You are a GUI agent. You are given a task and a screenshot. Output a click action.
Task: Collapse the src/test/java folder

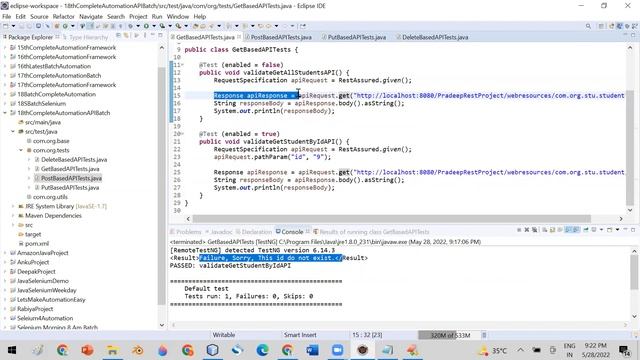(x=13, y=131)
